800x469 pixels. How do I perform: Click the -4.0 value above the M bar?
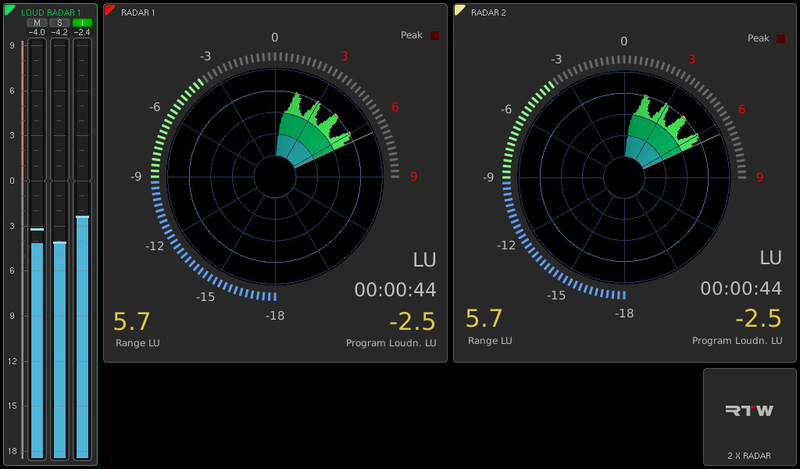coord(37,32)
